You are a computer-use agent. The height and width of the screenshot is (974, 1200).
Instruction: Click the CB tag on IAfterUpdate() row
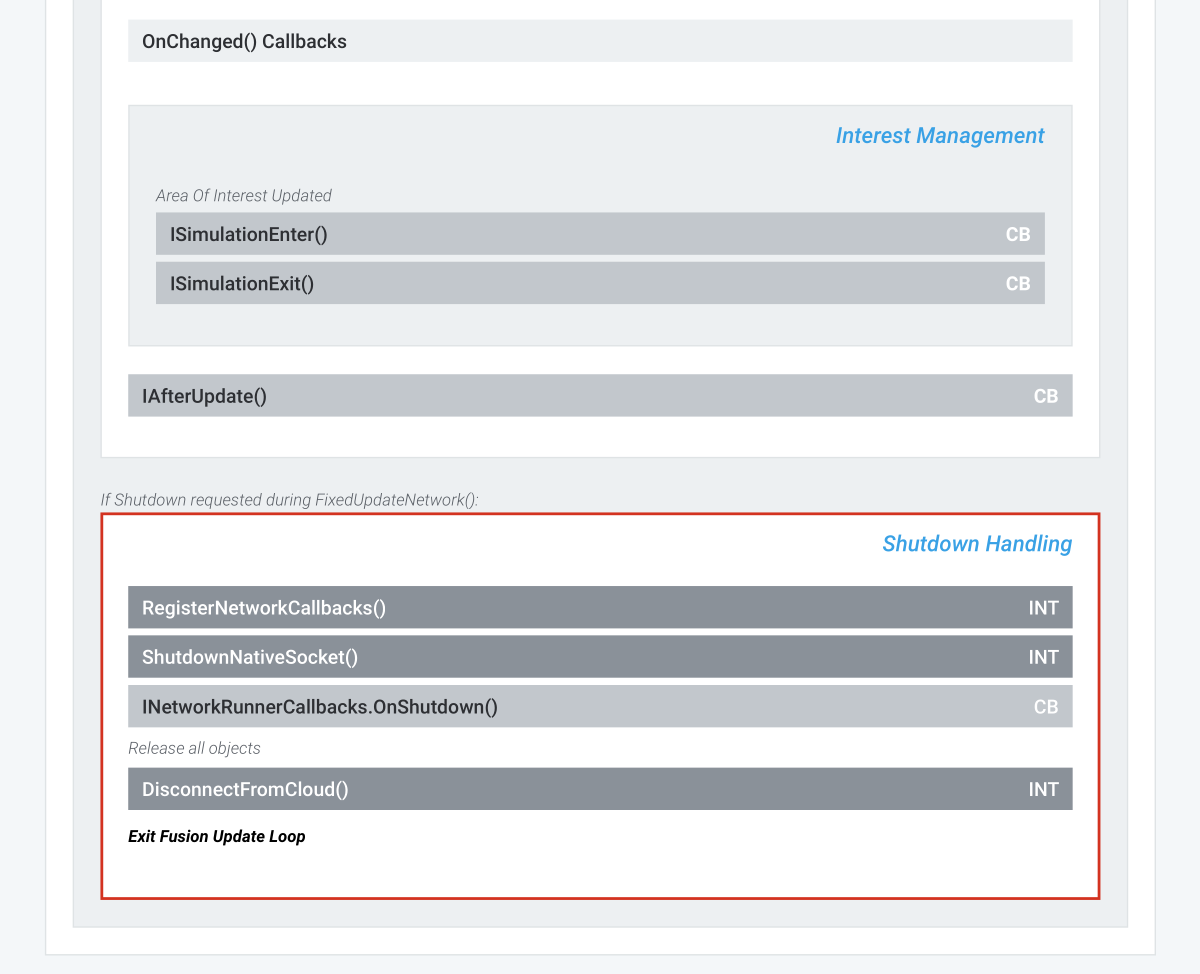tap(1046, 397)
